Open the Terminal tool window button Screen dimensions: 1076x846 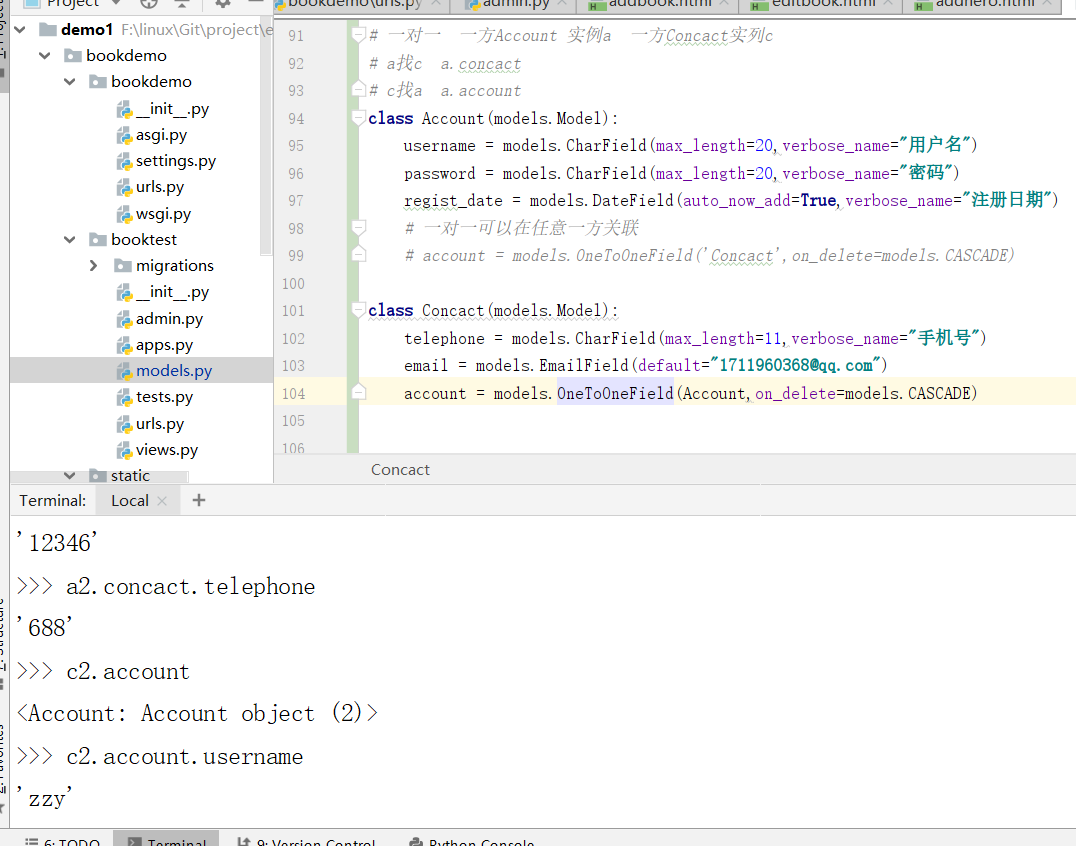[166, 839]
